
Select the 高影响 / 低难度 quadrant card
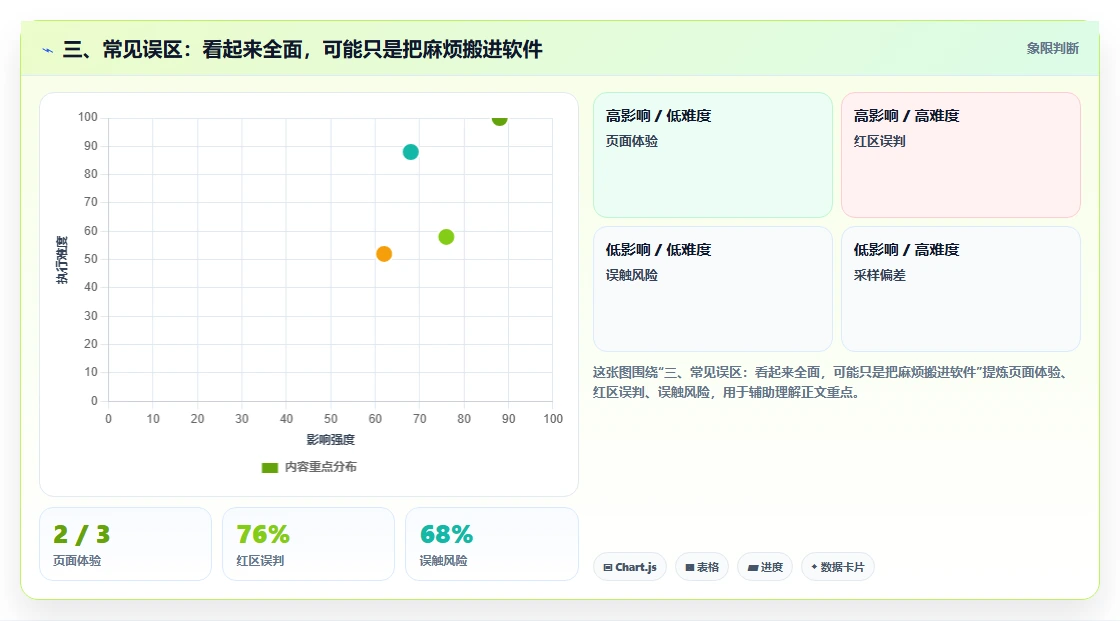[713, 155]
